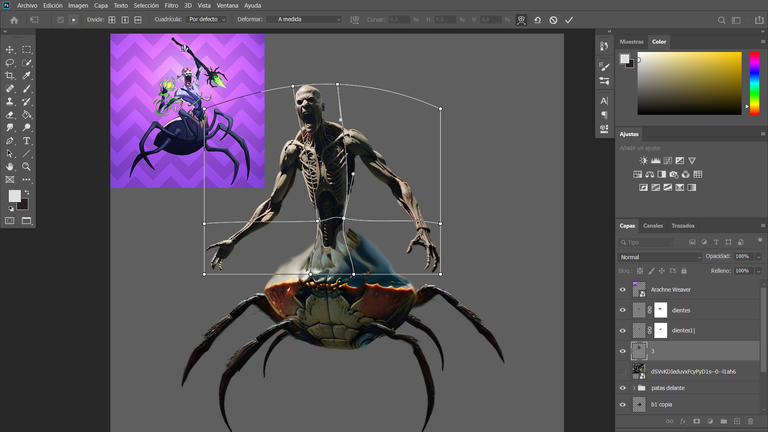Screen dimensions: 768x432
Task: Select the Rectangular Marquee tool
Action: pos(26,49)
